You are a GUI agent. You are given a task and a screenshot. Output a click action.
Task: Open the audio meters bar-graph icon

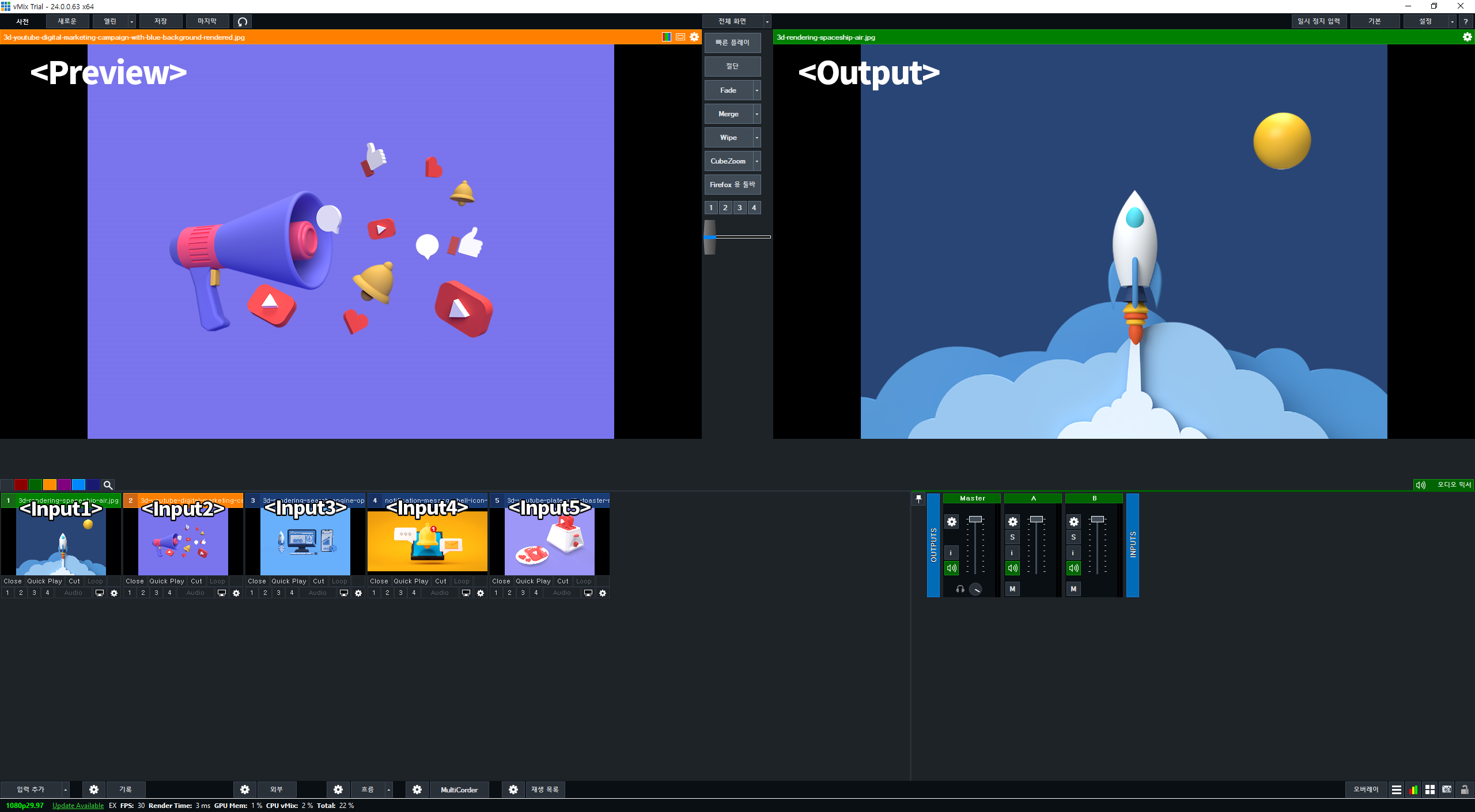click(1413, 790)
